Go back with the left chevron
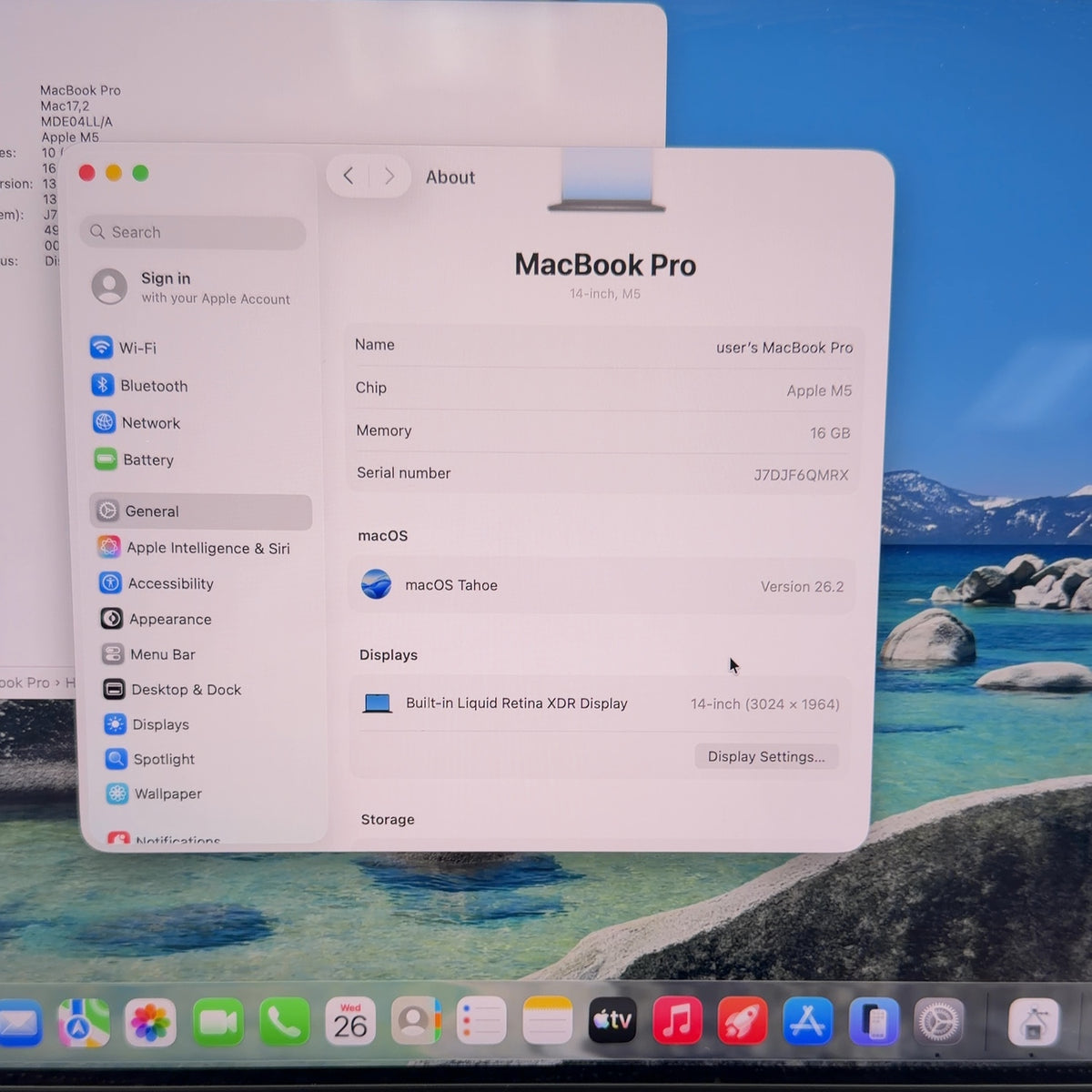 [348, 176]
